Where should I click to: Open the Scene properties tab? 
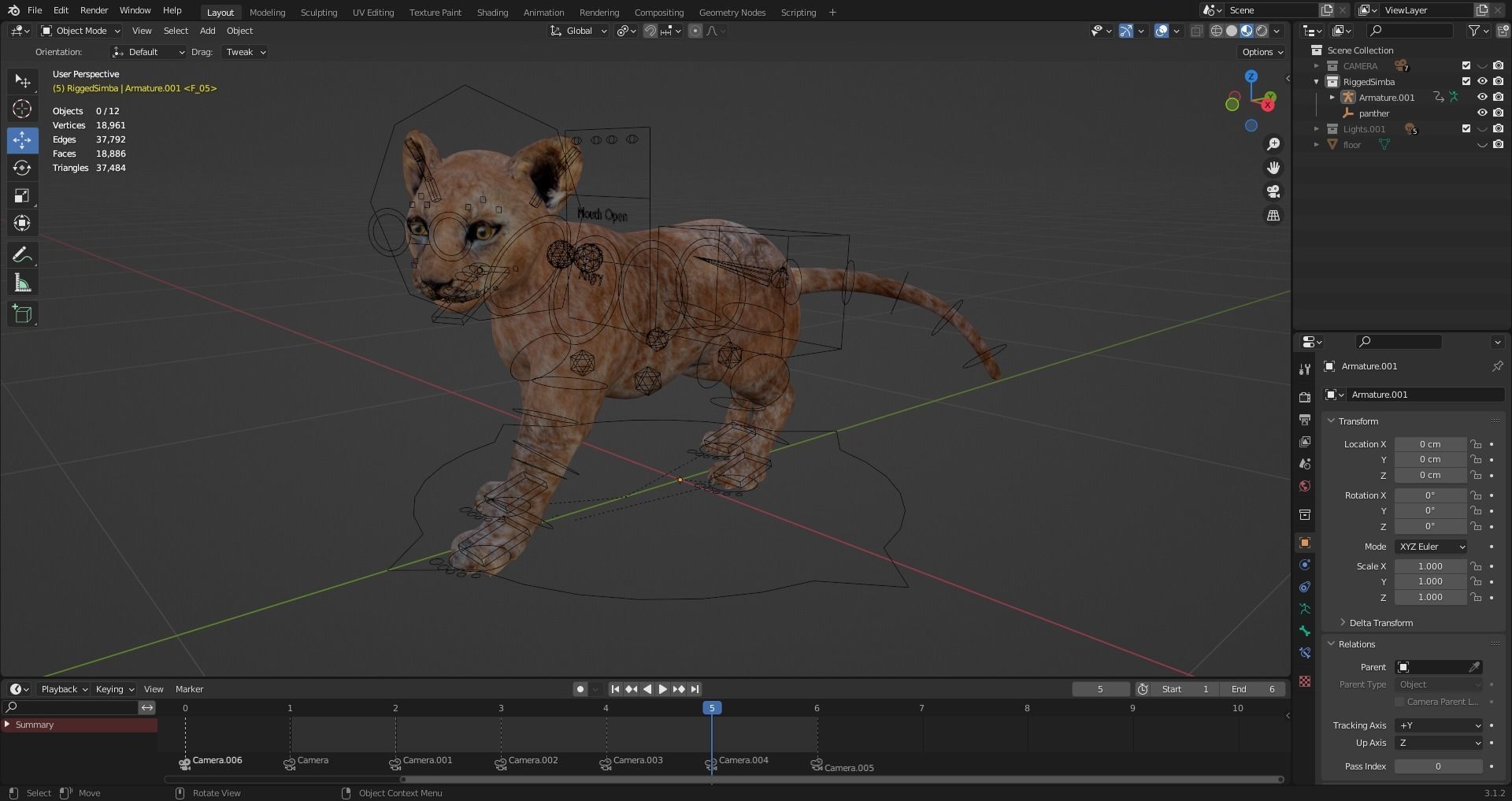point(1305,464)
